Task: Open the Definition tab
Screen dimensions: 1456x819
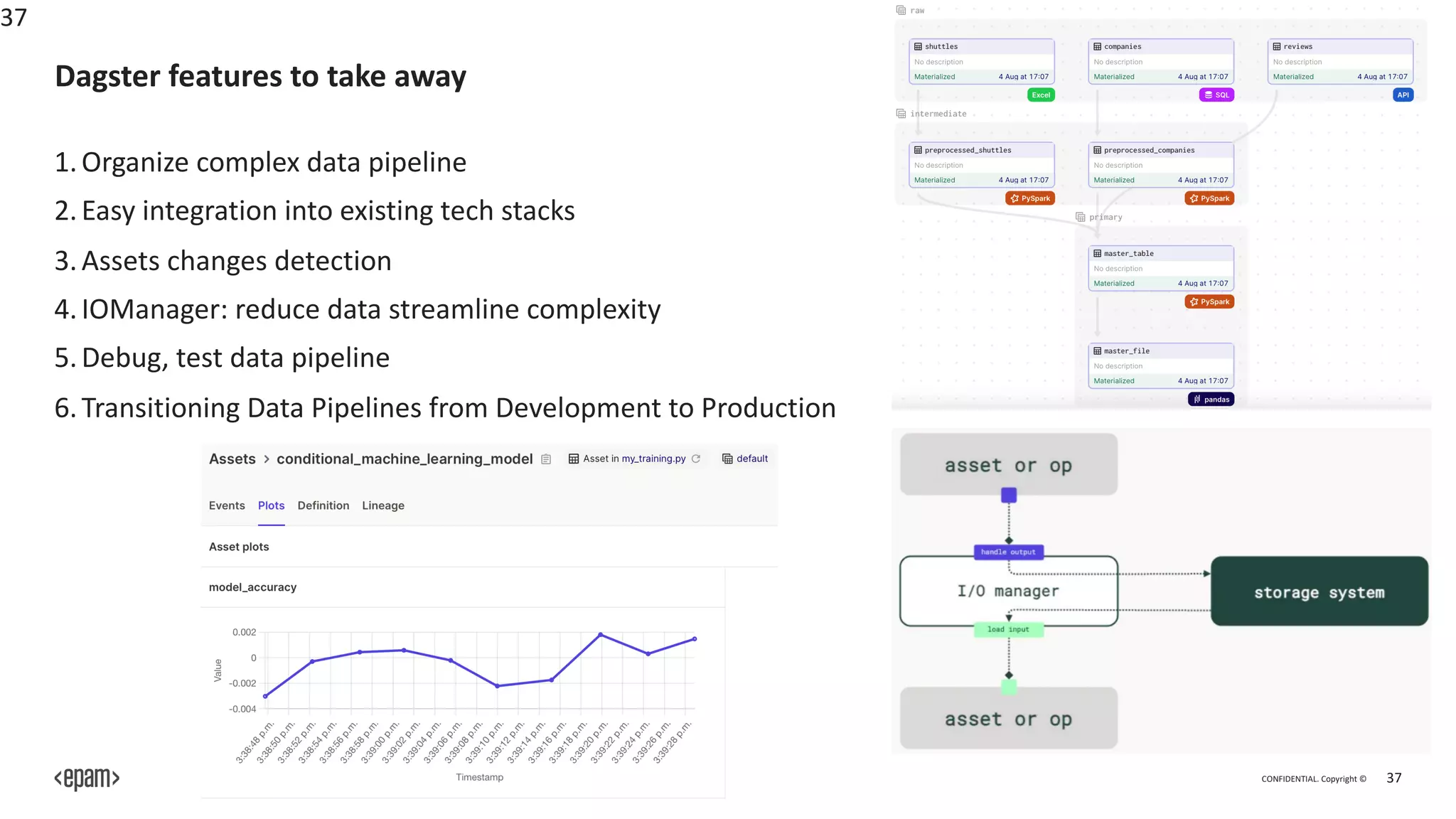Action: [323, 505]
